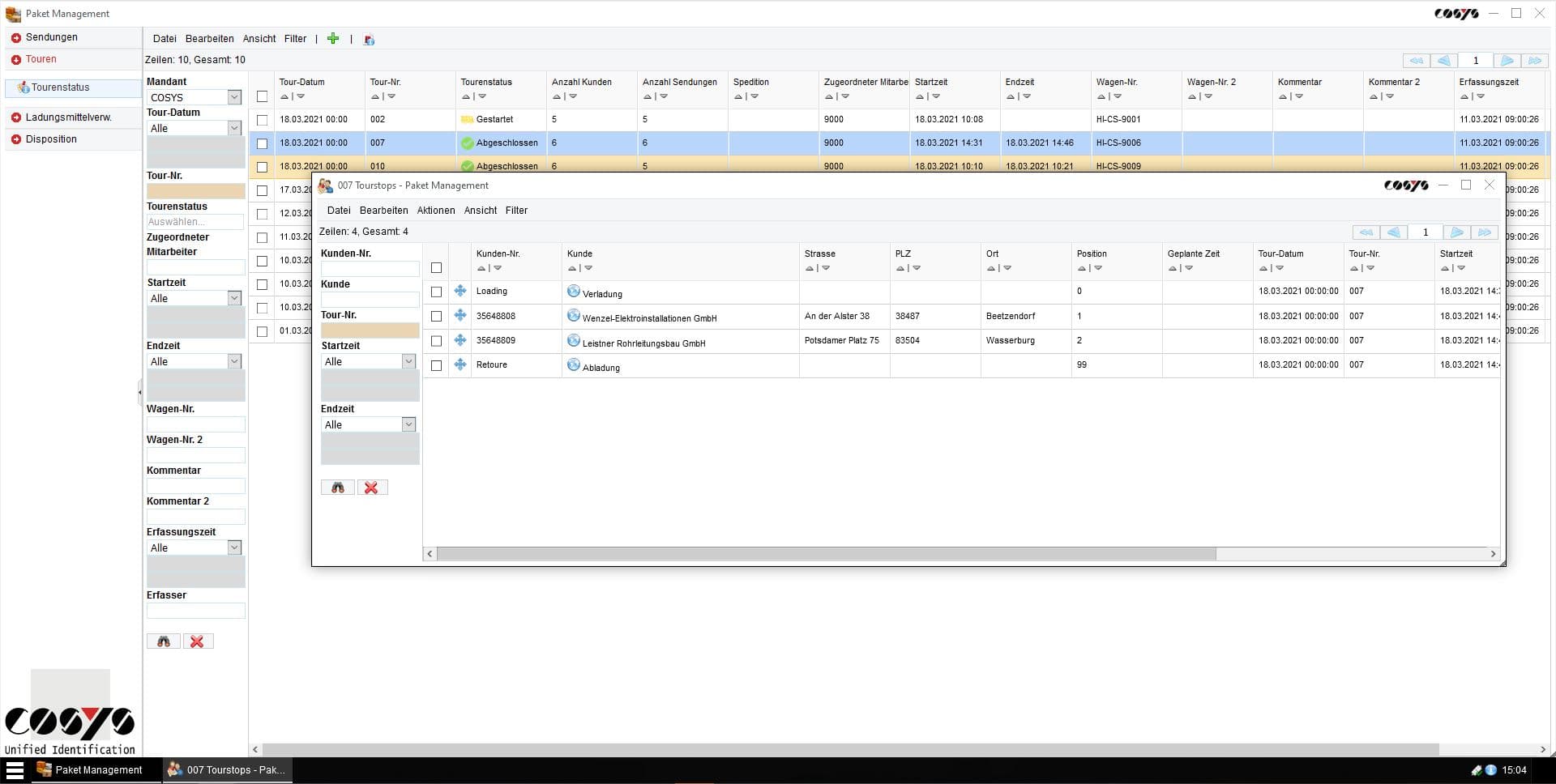
Task: Open the Aktionen menu in Tourstops window
Action: [436, 210]
